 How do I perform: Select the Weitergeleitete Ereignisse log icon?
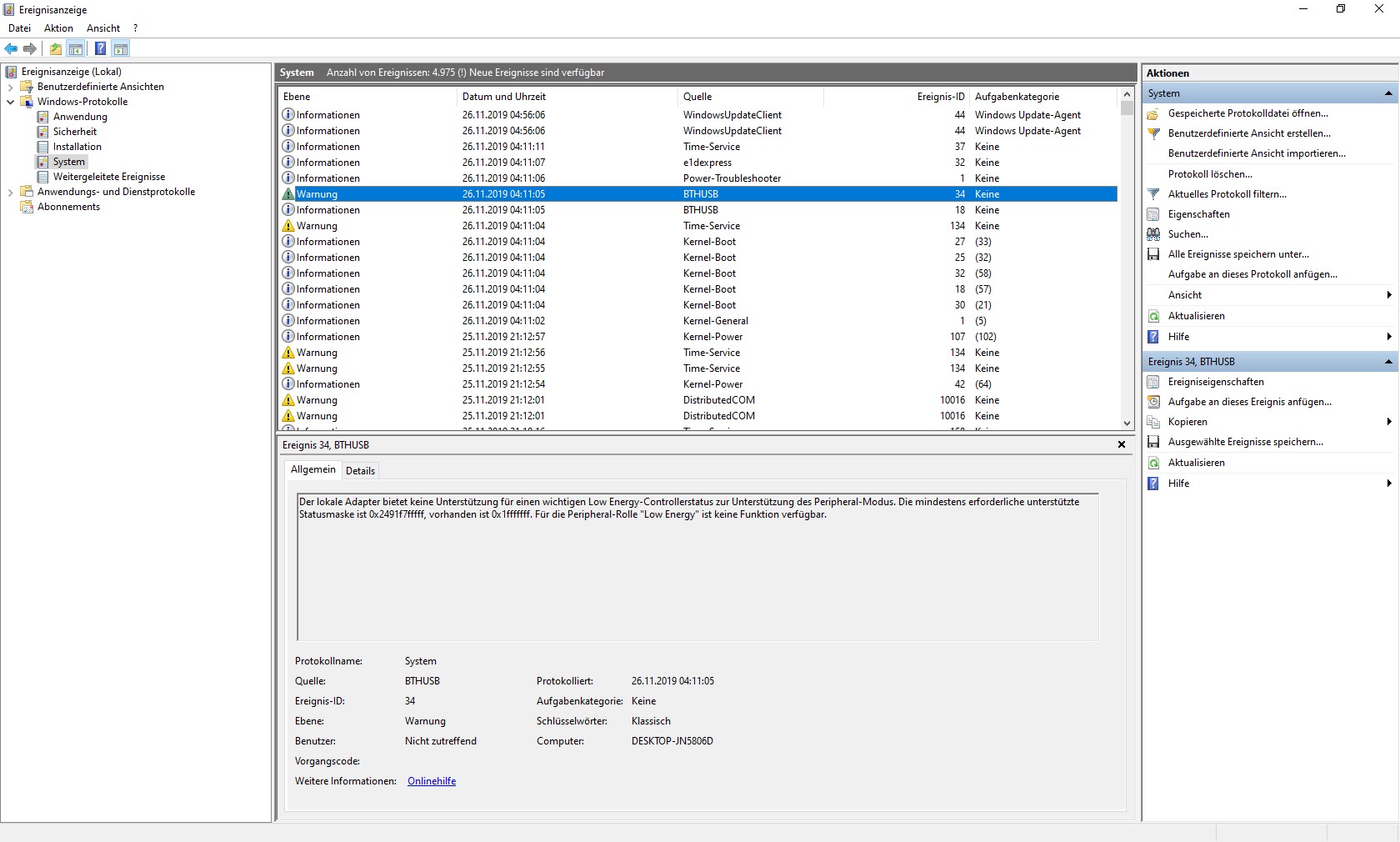(x=42, y=177)
